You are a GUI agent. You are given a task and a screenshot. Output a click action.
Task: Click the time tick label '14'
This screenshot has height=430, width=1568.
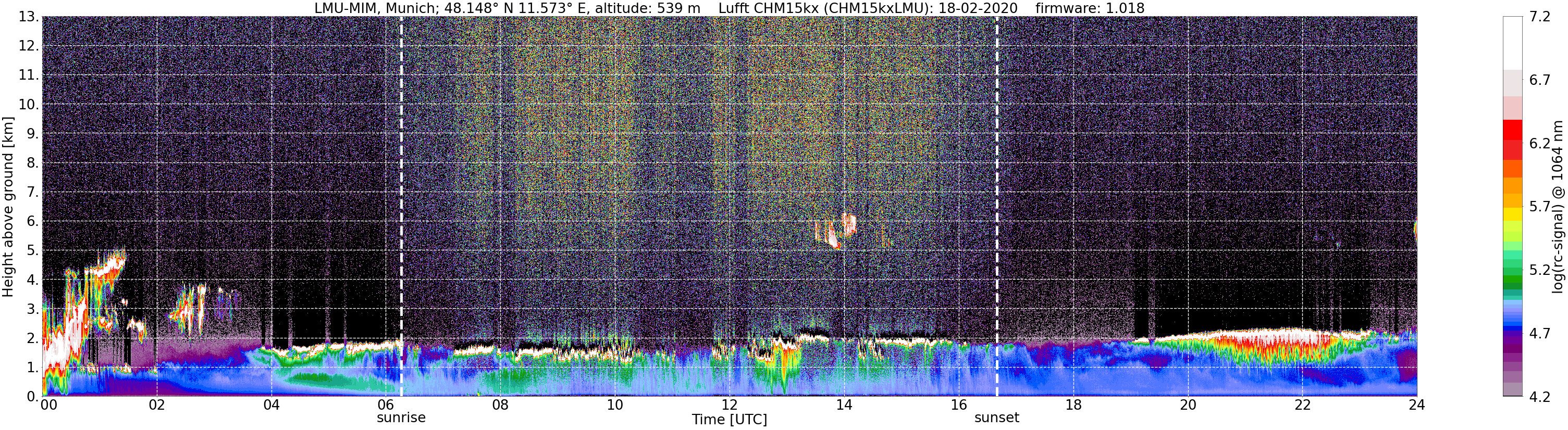pyautogui.click(x=844, y=404)
